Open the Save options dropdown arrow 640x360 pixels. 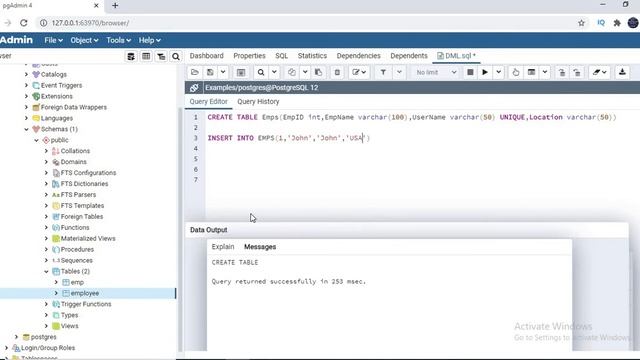[x=223, y=72]
